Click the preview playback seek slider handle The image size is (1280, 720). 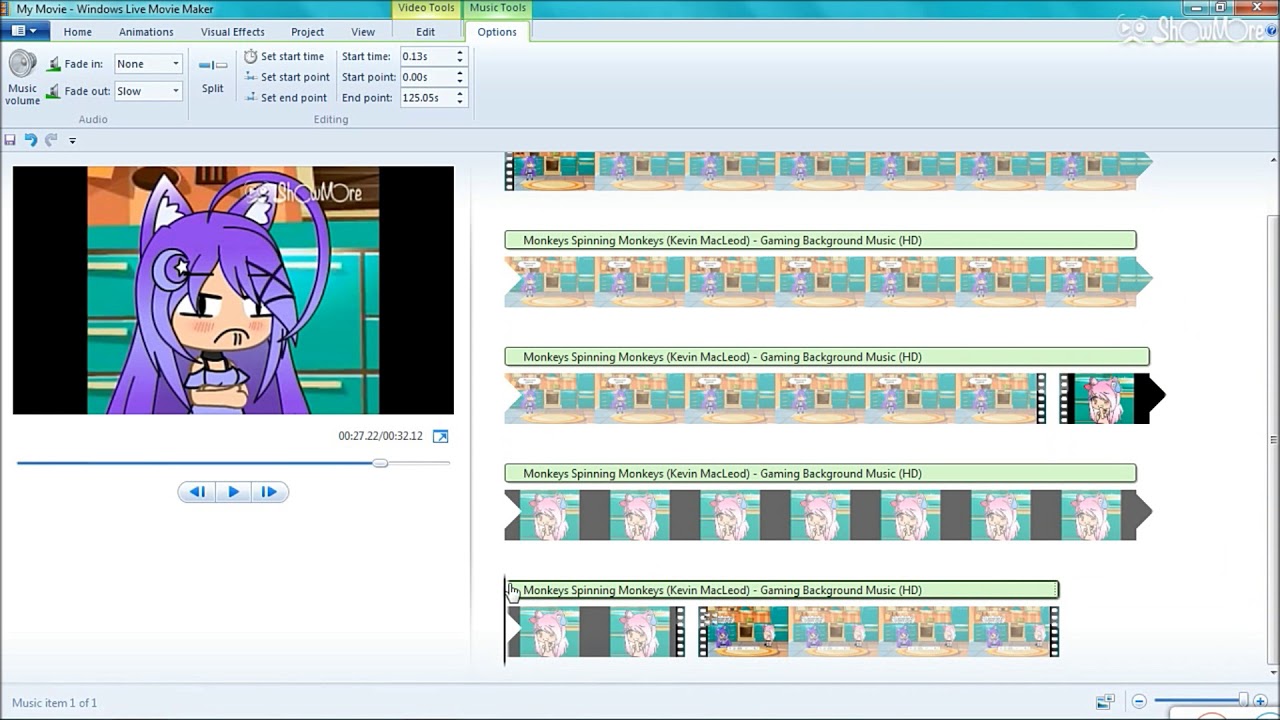point(380,463)
